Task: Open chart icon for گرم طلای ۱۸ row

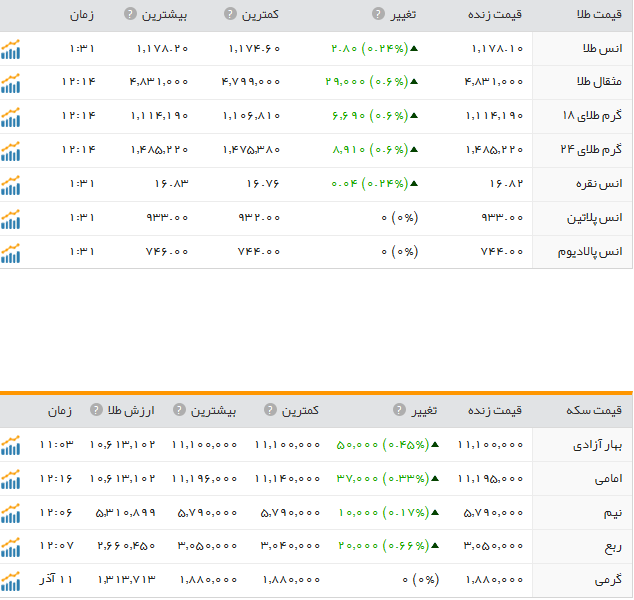Action: 10,117
